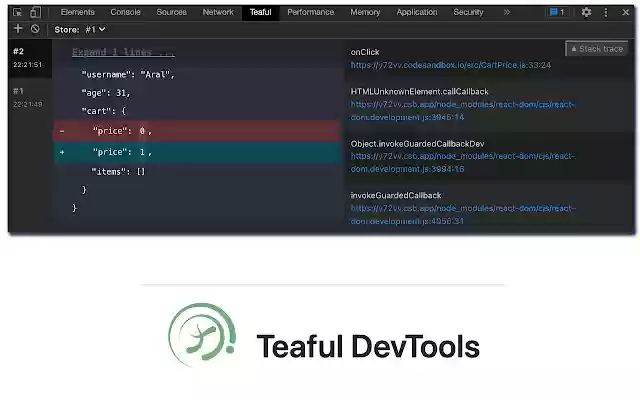Open the Network tab
The width and height of the screenshot is (640, 400).
tap(218, 12)
